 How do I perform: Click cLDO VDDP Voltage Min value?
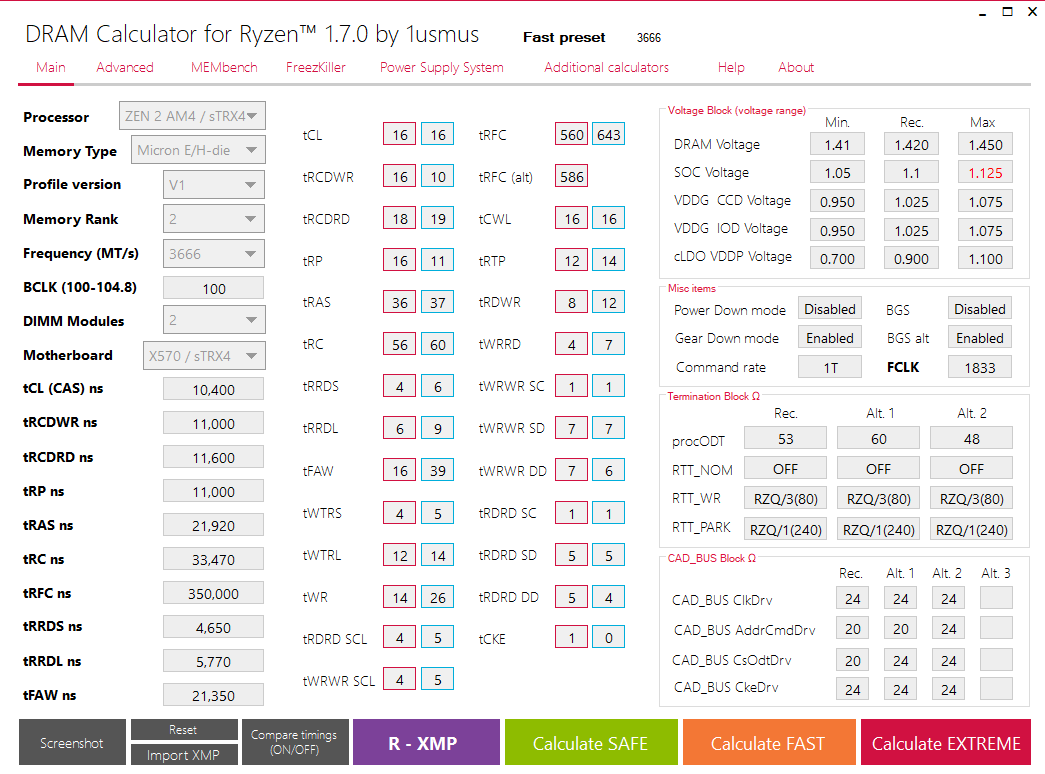(838, 259)
